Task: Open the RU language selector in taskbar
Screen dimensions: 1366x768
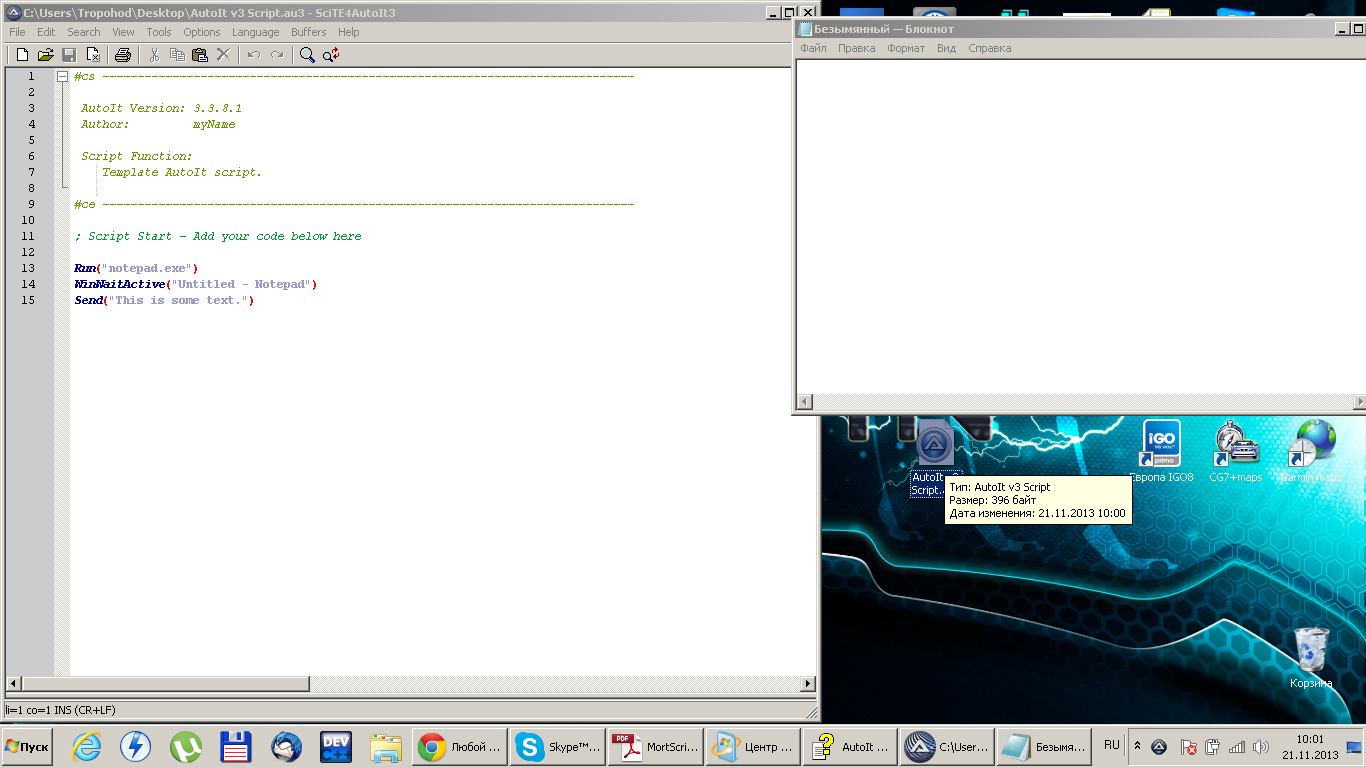Action: 1112,745
